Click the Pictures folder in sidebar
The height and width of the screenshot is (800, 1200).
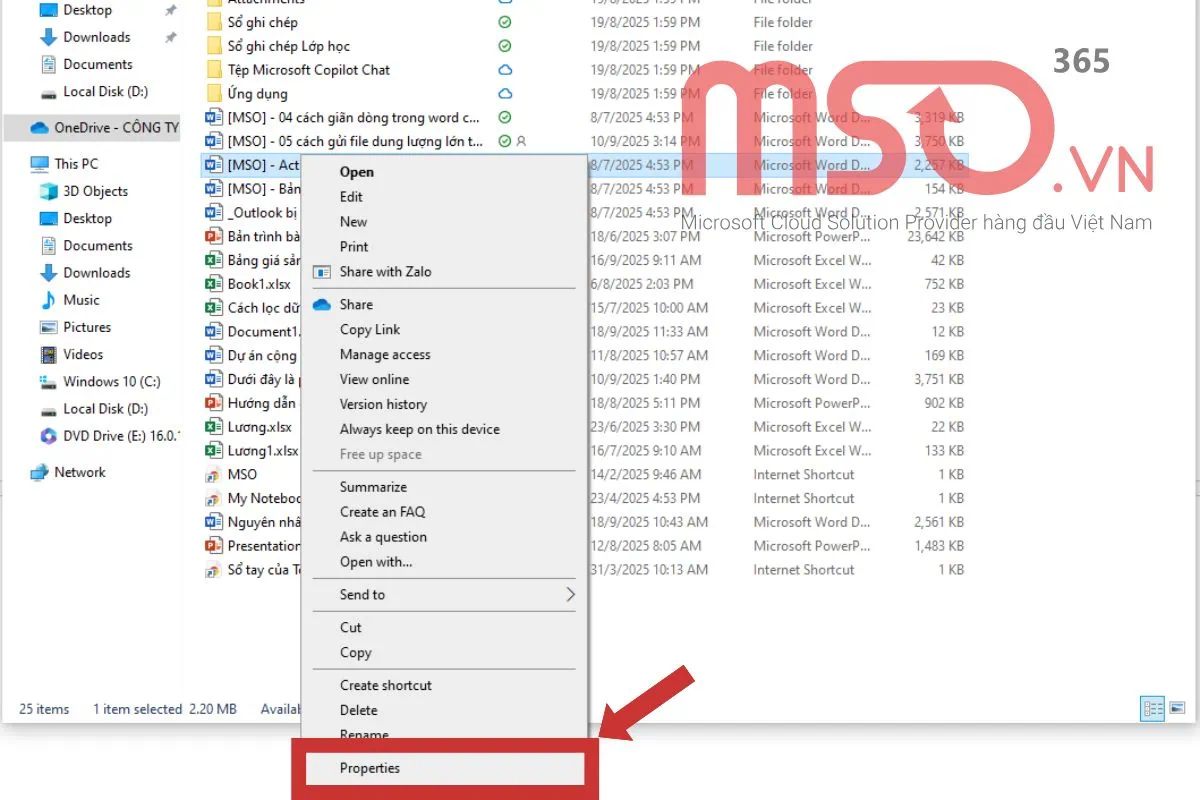coord(86,327)
